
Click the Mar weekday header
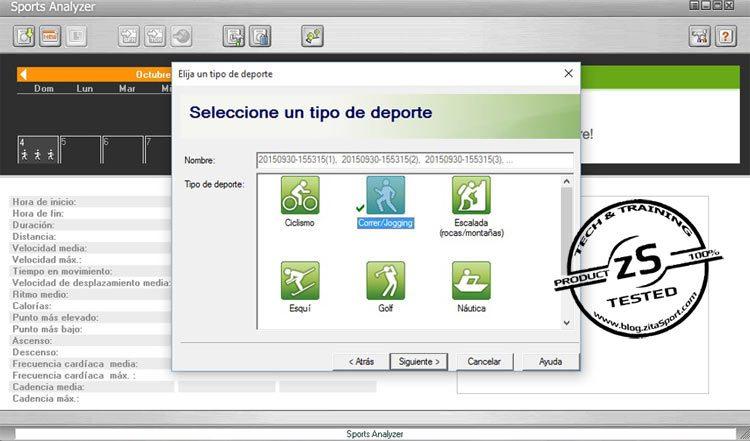[x=127, y=88]
